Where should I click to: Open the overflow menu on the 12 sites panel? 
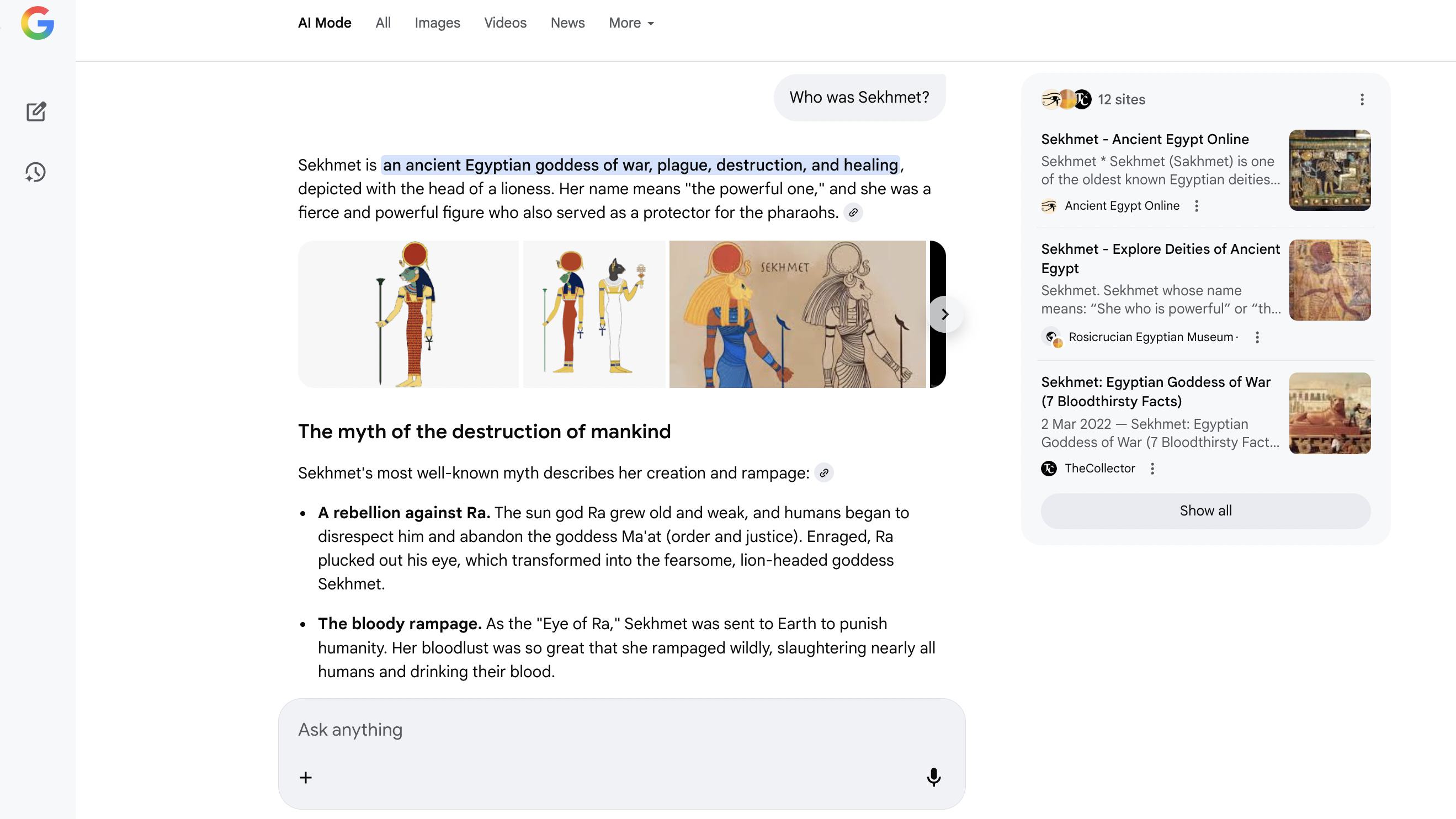click(x=1362, y=99)
